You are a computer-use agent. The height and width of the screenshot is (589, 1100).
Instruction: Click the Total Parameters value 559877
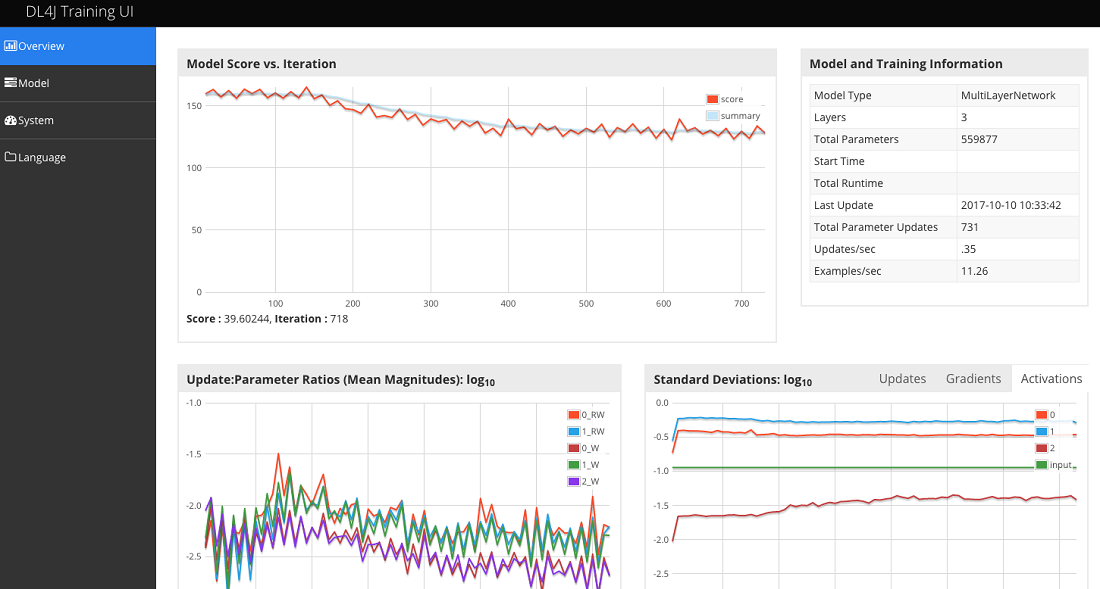979,139
